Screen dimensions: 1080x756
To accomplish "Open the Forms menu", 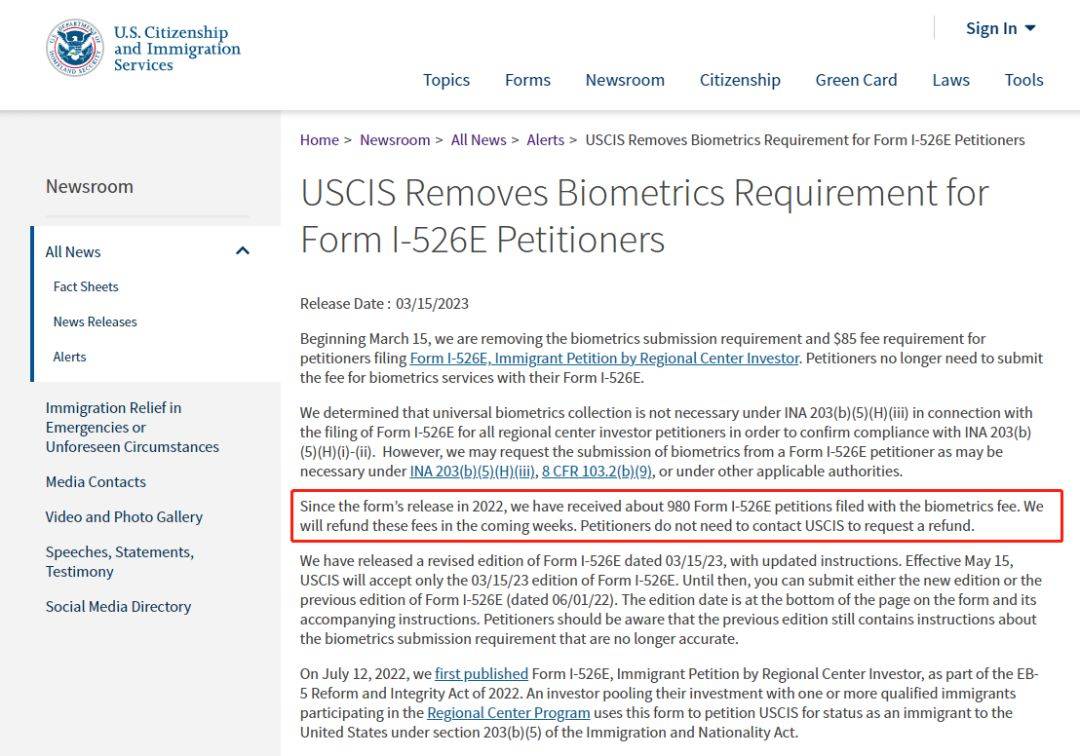I will [528, 80].
